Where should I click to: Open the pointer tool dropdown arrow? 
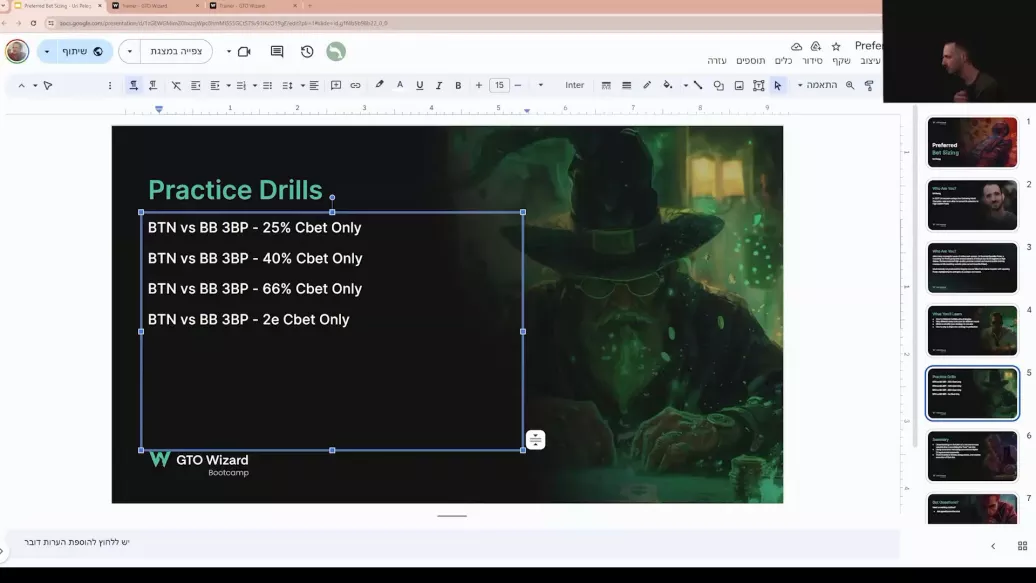pyautogui.click(x=35, y=85)
